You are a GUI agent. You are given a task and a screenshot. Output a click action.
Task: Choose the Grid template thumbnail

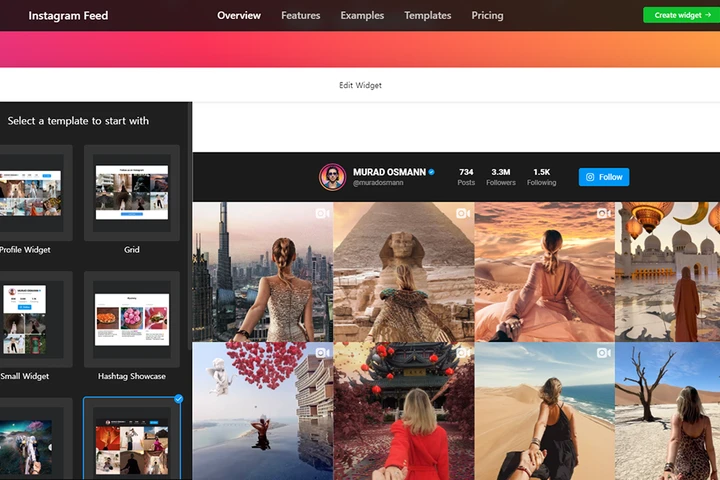(x=132, y=192)
